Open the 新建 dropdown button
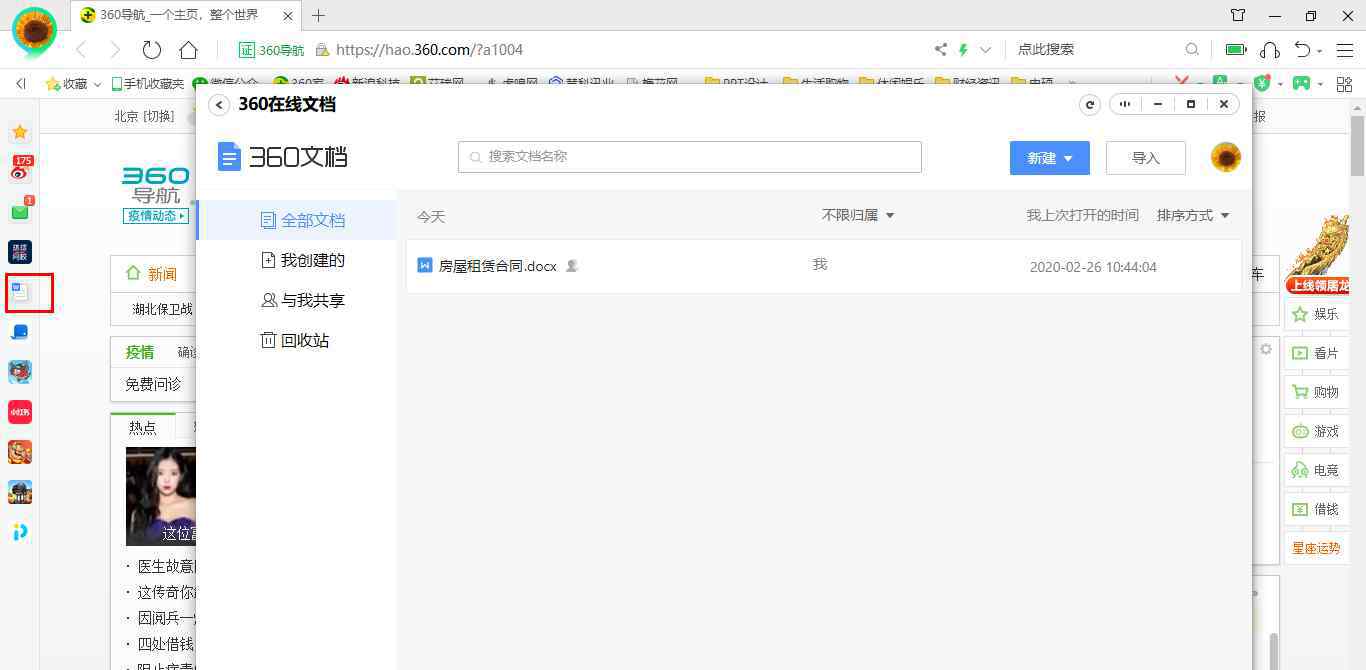Viewport: 1366px width, 670px height. point(1049,158)
